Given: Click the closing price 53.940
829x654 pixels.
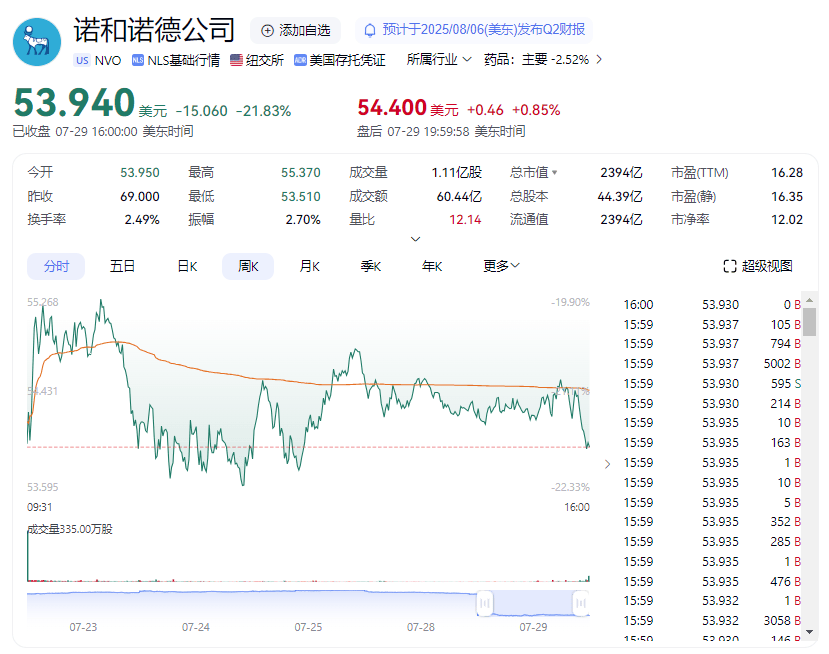Looking at the screenshot, I should coord(74,103).
